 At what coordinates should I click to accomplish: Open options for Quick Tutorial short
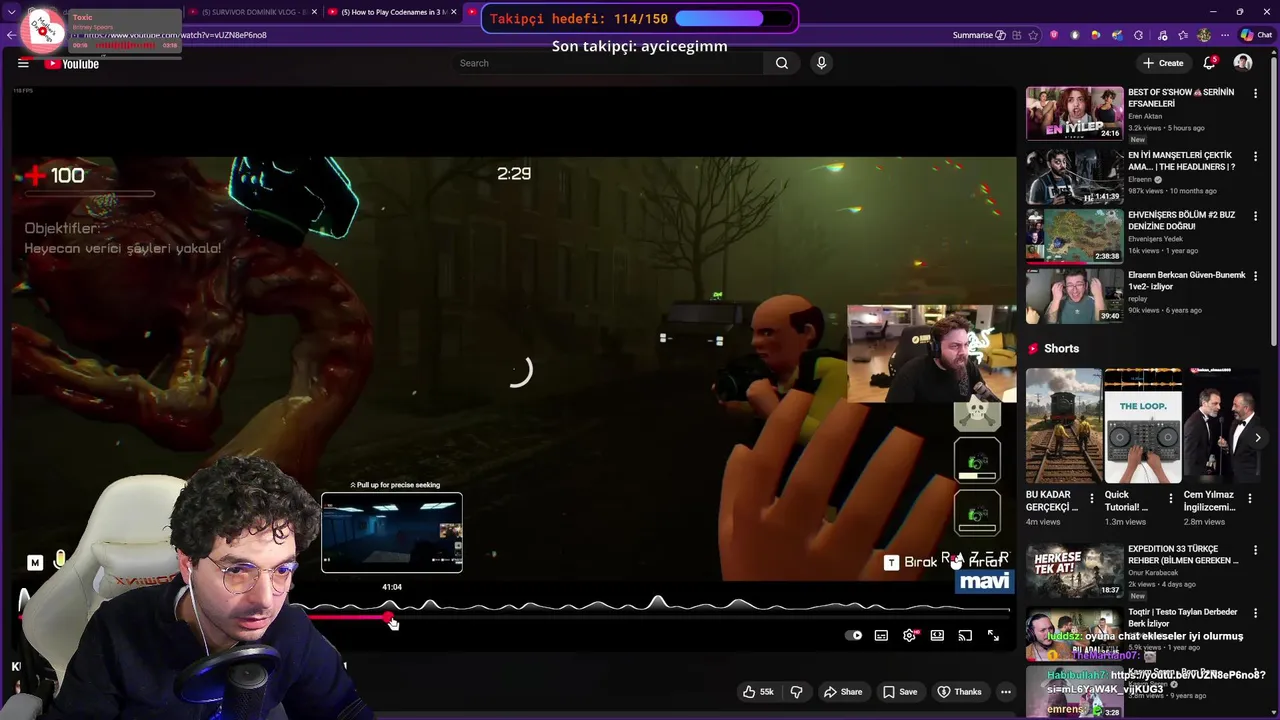click(x=1171, y=497)
